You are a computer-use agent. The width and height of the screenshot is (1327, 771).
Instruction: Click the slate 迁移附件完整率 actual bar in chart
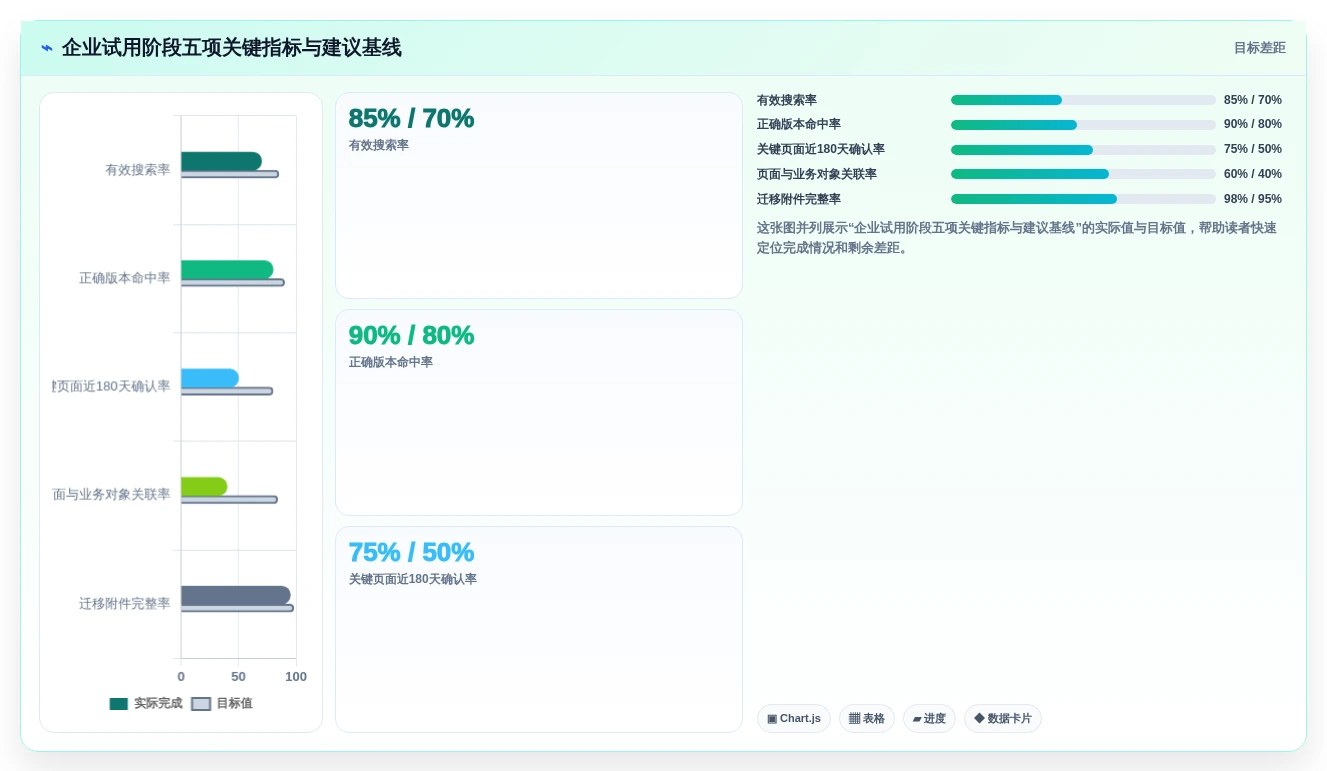236,595
